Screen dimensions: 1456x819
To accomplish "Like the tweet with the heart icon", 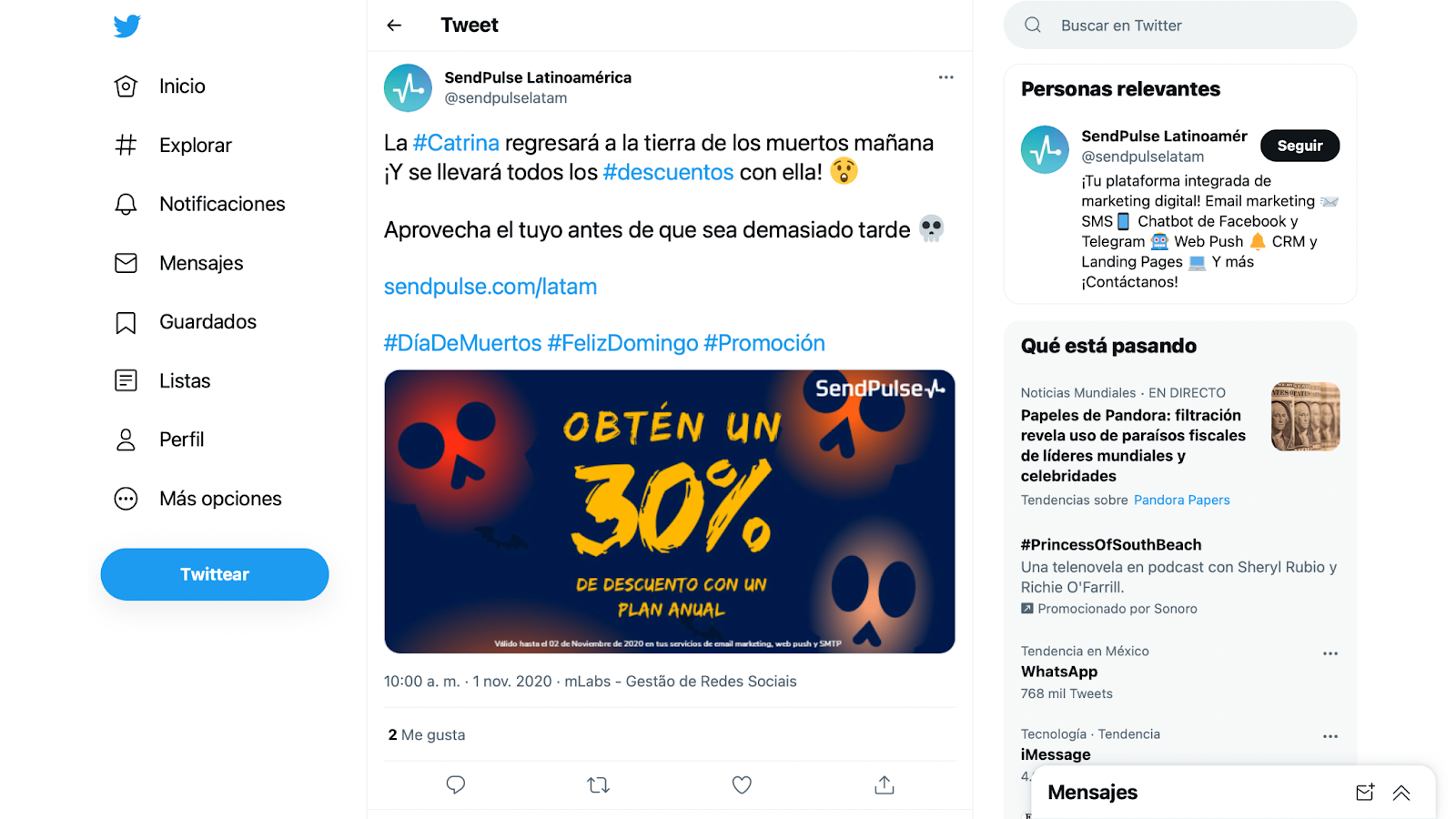I will click(x=742, y=784).
